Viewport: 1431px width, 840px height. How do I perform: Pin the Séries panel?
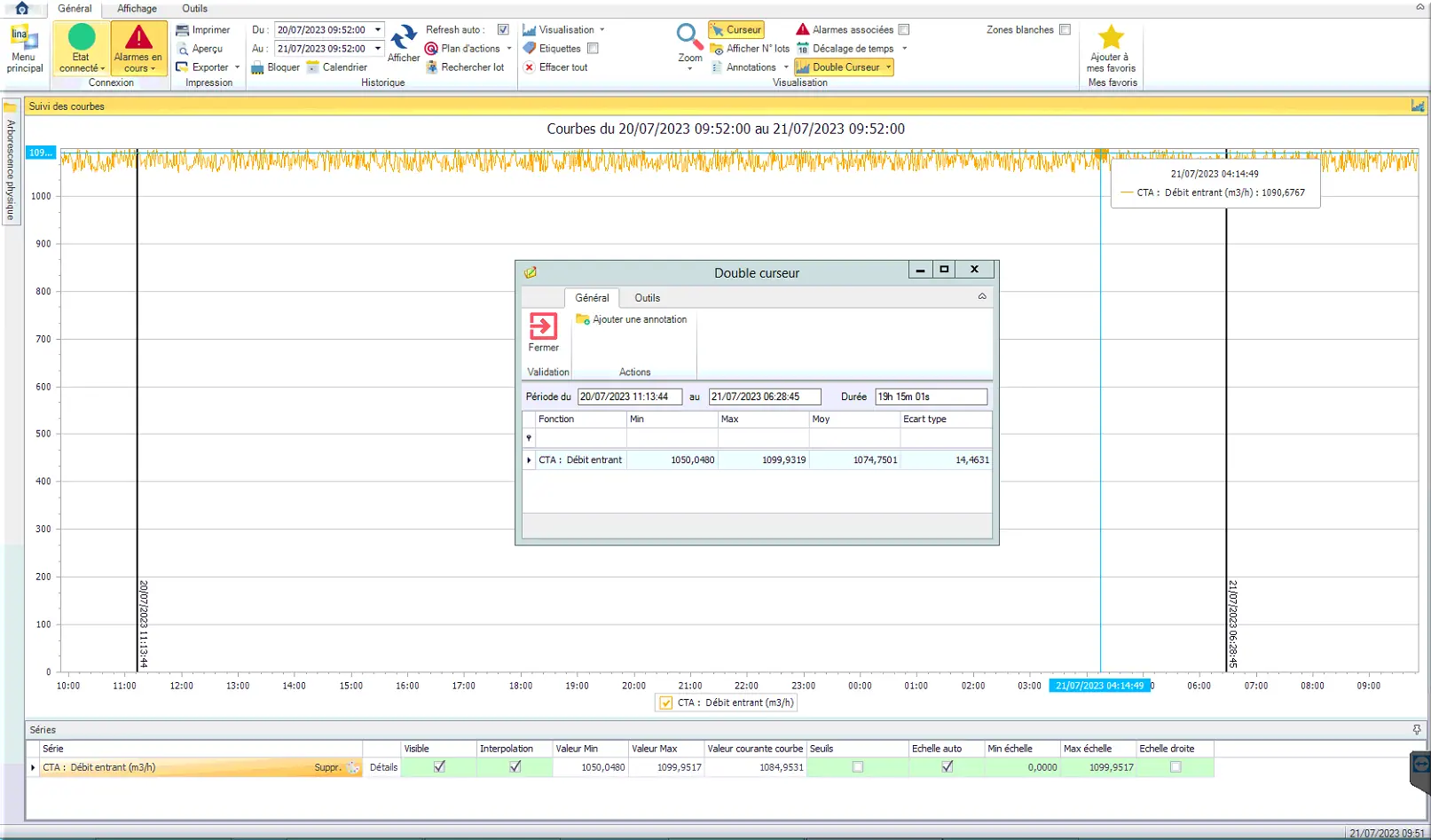click(1417, 730)
